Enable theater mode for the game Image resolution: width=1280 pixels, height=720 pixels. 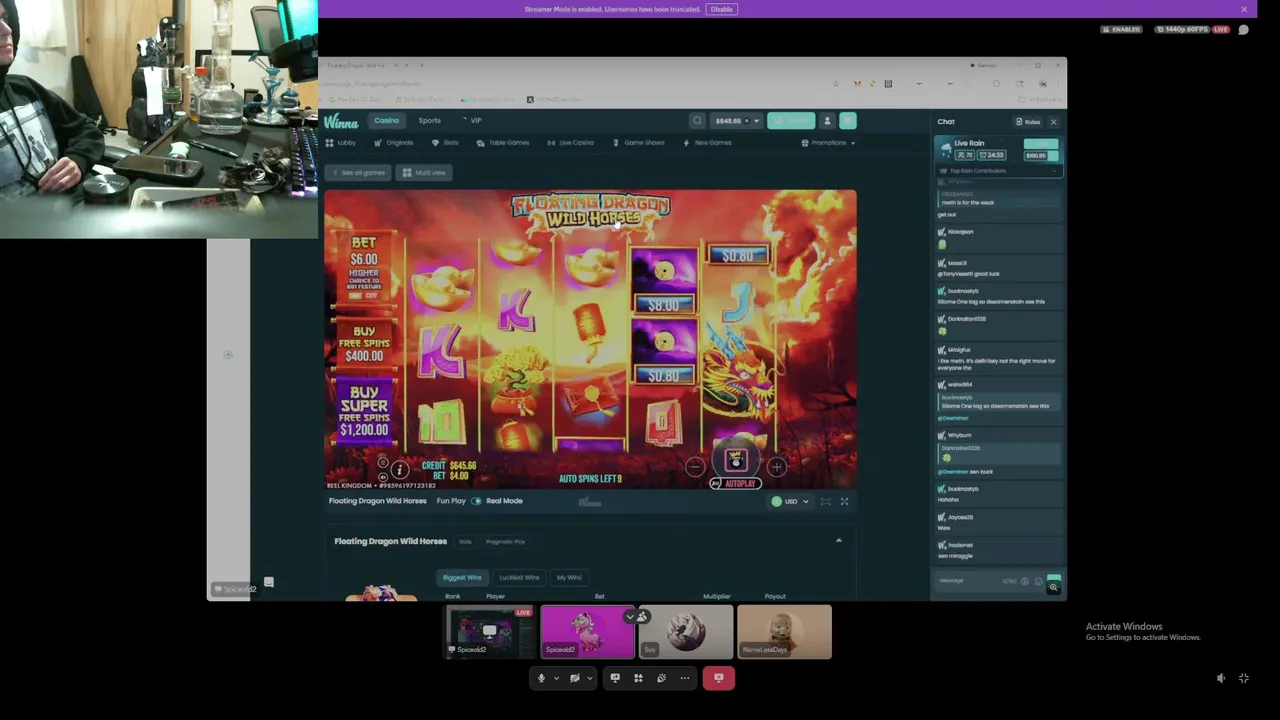825,502
